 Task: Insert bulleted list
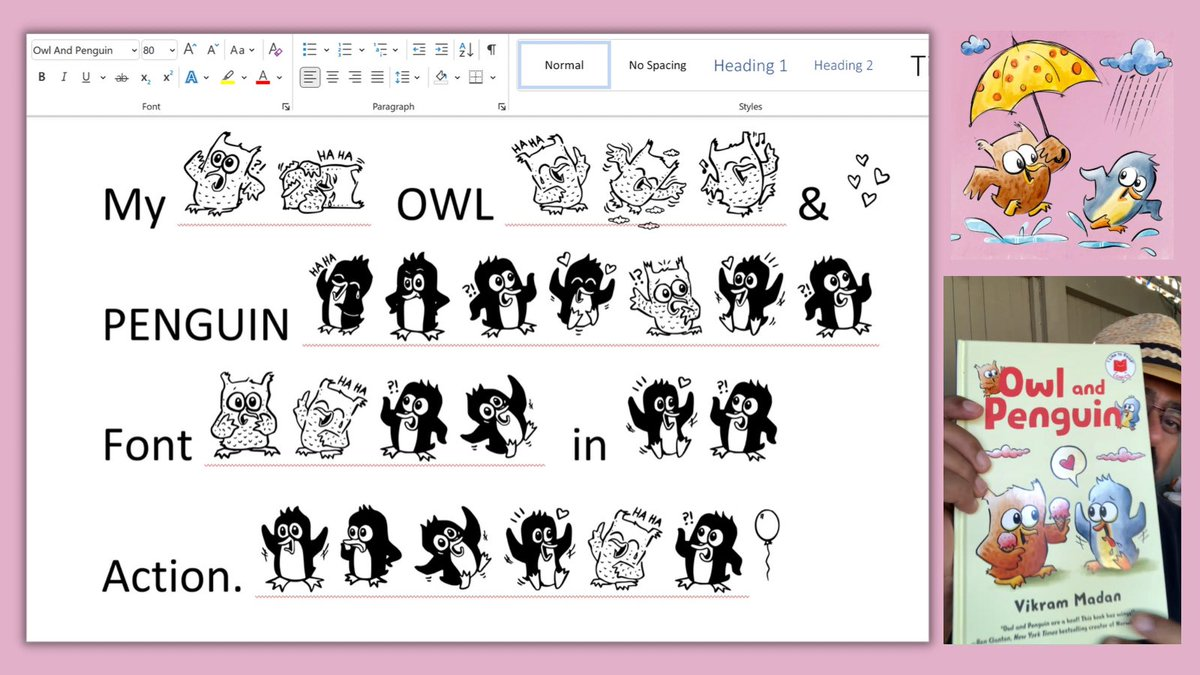310,49
